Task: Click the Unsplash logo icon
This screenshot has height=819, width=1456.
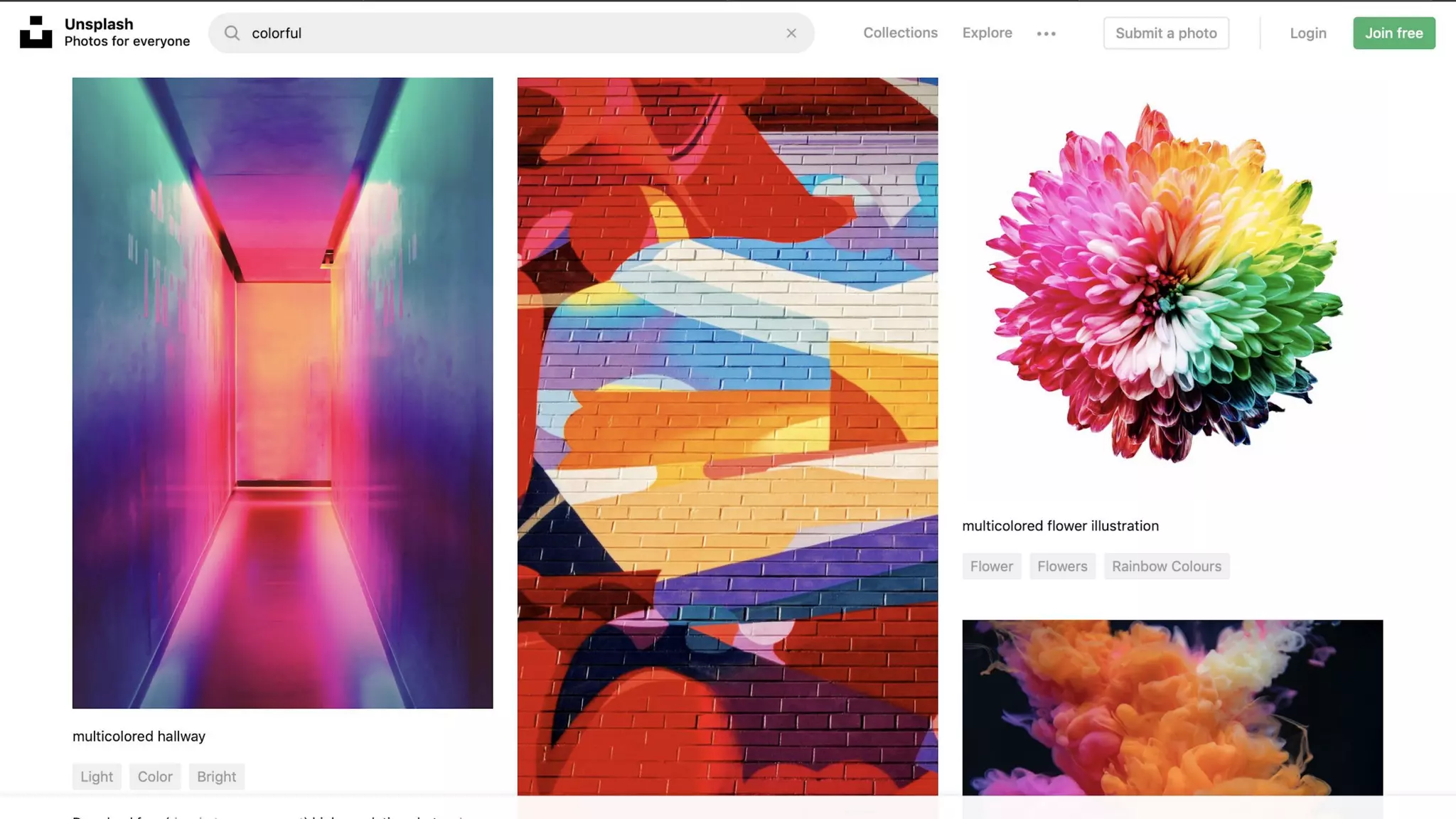Action: tap(36, 33)
